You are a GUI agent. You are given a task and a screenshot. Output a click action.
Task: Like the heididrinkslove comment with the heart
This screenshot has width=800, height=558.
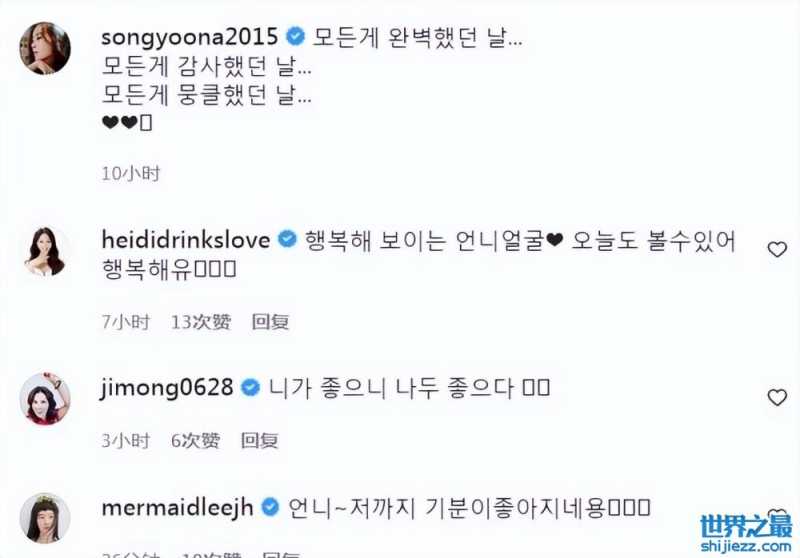click(777, 249)
